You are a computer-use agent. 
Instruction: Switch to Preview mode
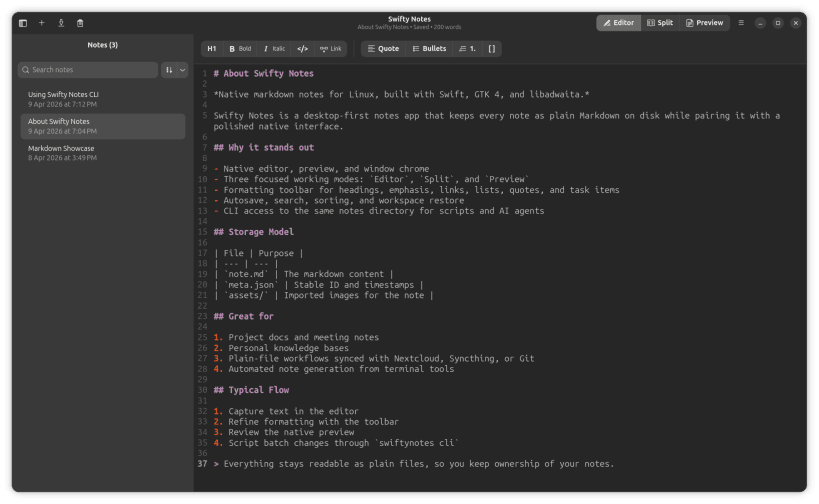tap(704, 23)
